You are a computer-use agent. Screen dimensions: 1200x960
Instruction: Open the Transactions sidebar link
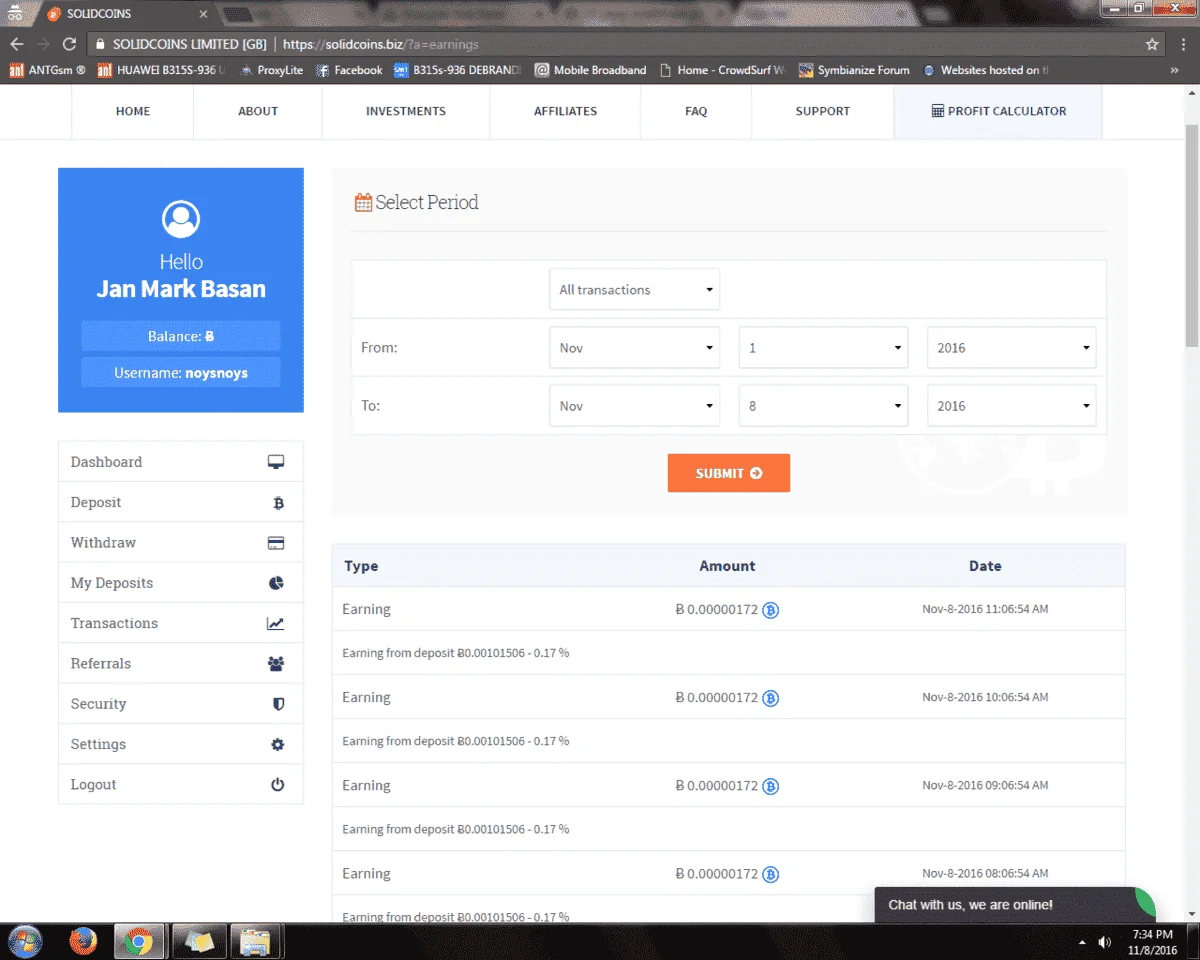(x=181, y=623)
